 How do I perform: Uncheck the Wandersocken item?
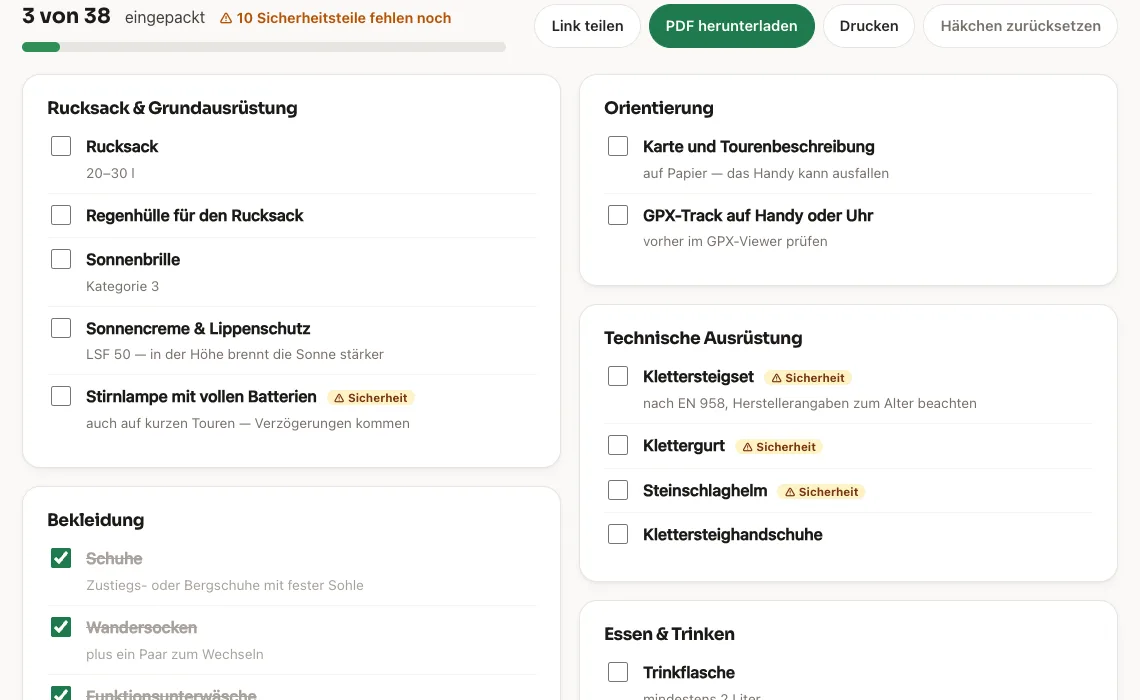tap(61, 627)
